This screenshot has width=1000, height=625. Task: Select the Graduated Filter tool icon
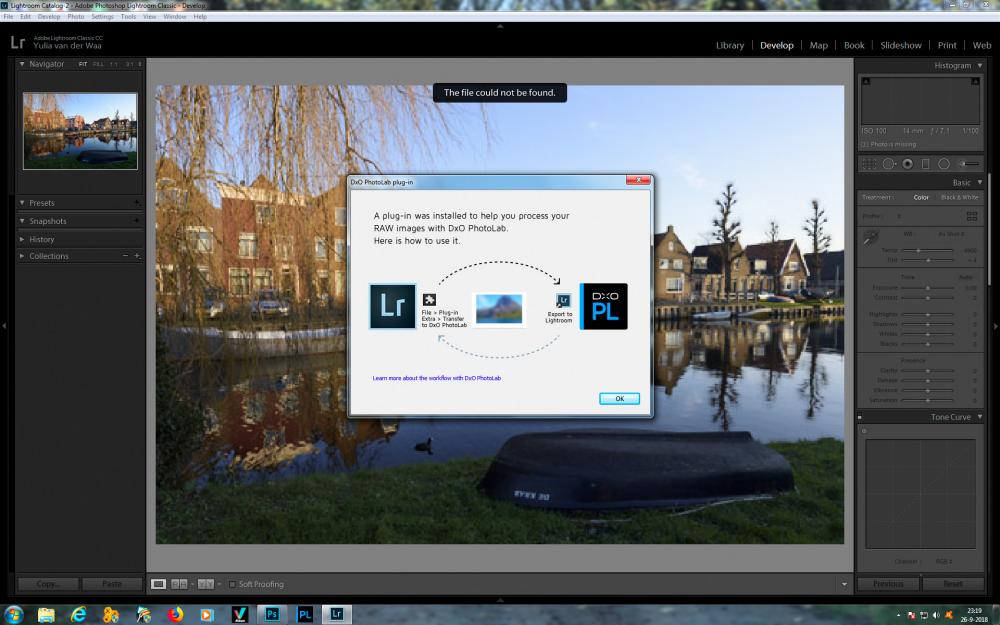[925, 164]
